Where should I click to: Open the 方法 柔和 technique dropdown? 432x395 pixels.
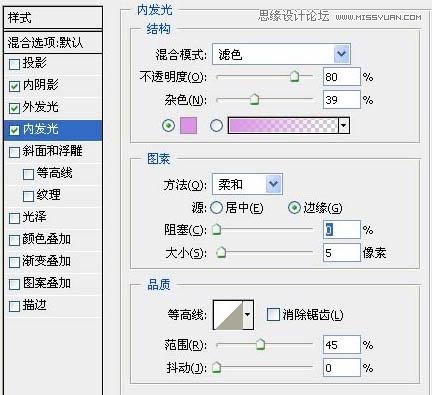[x=247, y=184]
